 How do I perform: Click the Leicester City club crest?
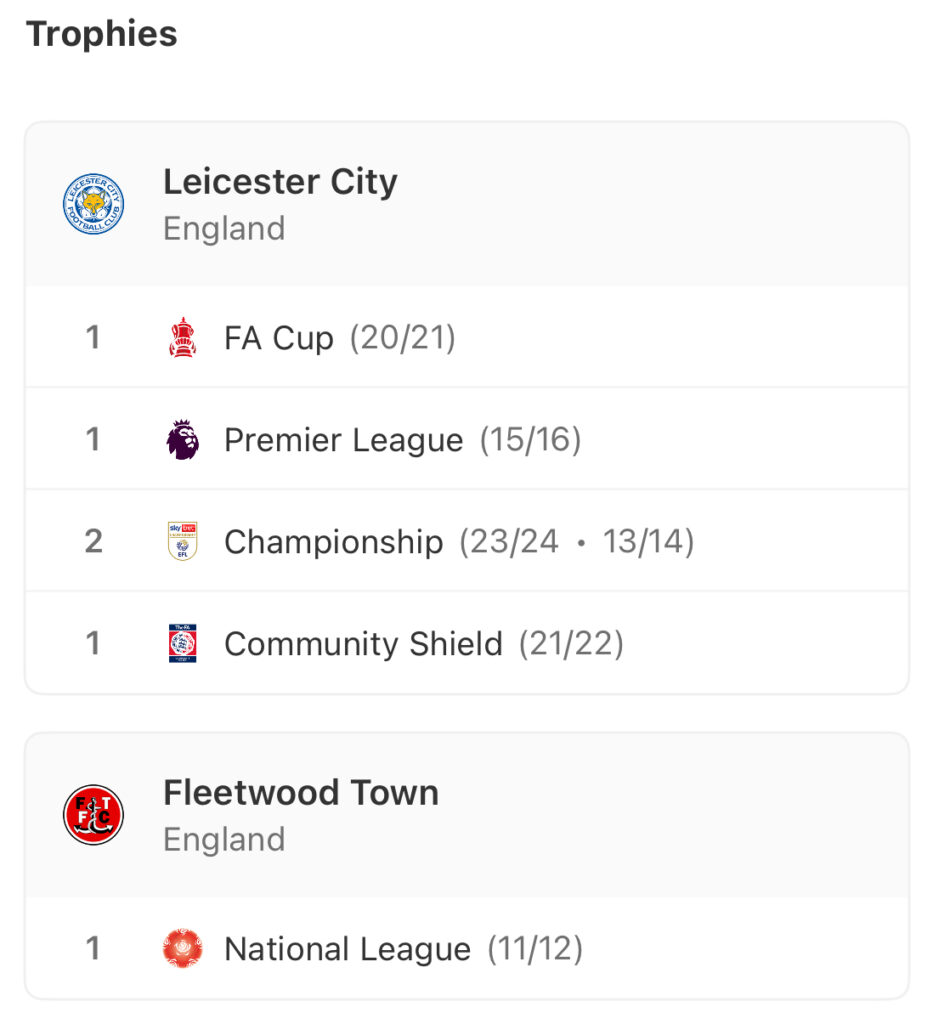click(93, 204)
